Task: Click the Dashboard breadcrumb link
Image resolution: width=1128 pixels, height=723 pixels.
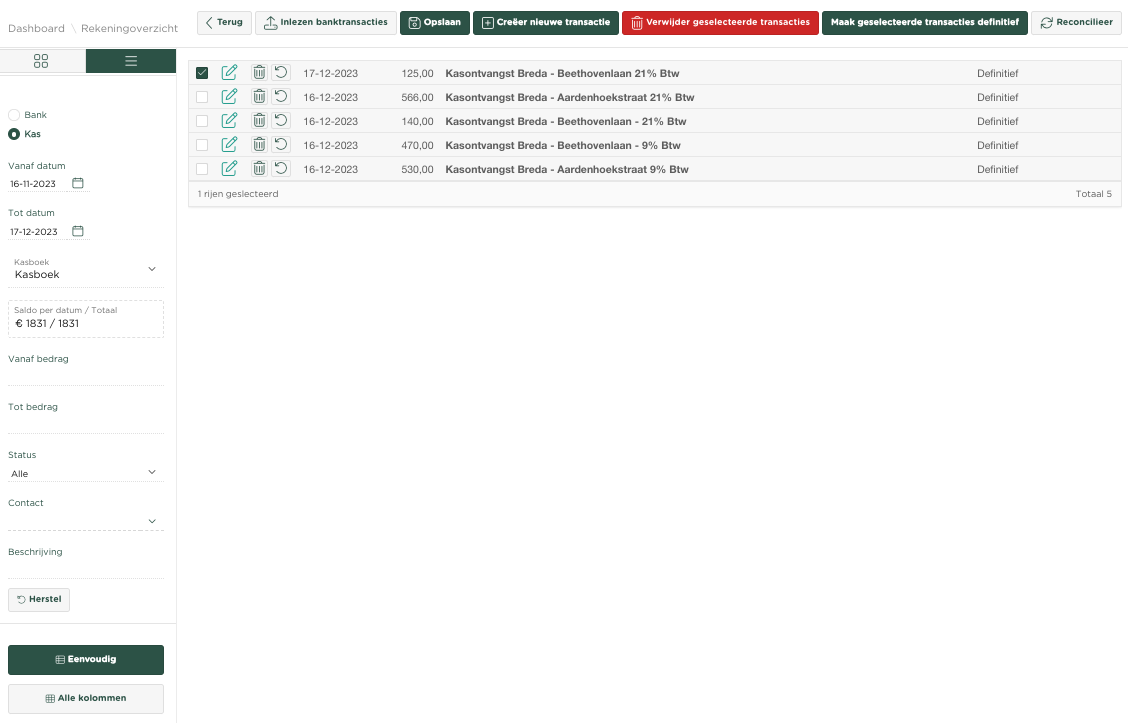Action: click(x=36, y=29)
